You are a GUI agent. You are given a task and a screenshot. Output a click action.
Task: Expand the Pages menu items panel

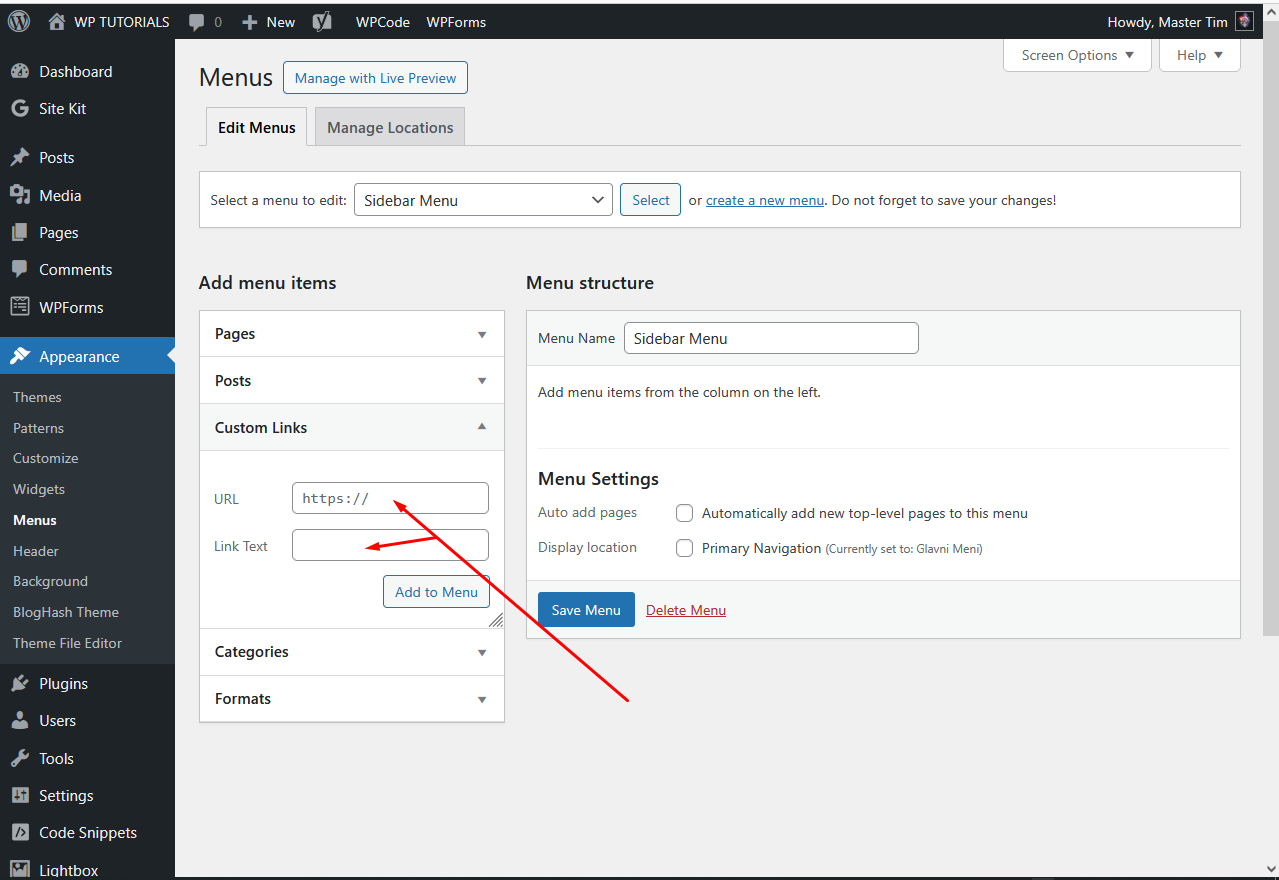[351, 334]
